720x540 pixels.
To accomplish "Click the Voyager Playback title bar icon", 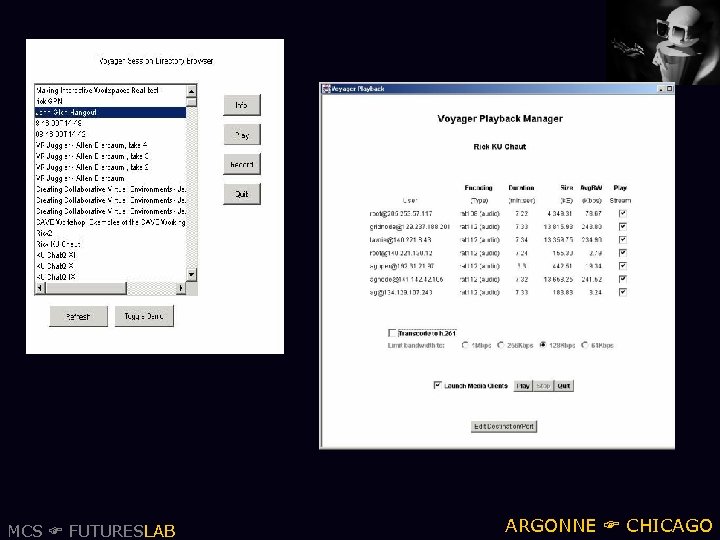I will click(326, 89).
